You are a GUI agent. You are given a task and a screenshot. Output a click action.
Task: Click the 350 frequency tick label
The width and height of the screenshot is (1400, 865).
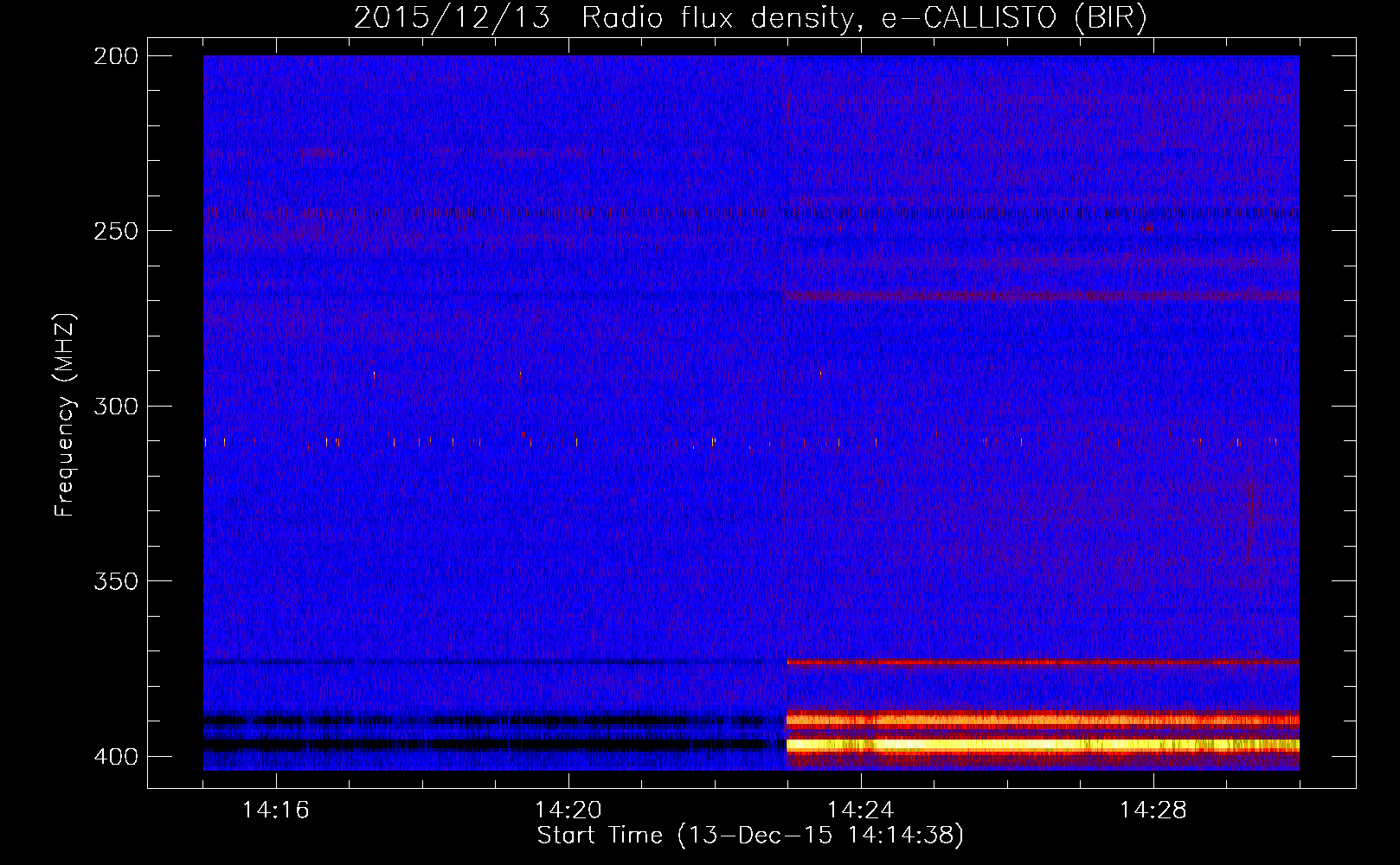coord(115,581)
